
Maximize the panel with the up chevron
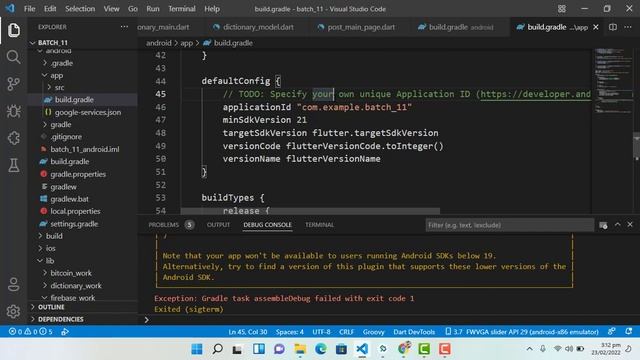pyautogui.click(x=618, y=224)
